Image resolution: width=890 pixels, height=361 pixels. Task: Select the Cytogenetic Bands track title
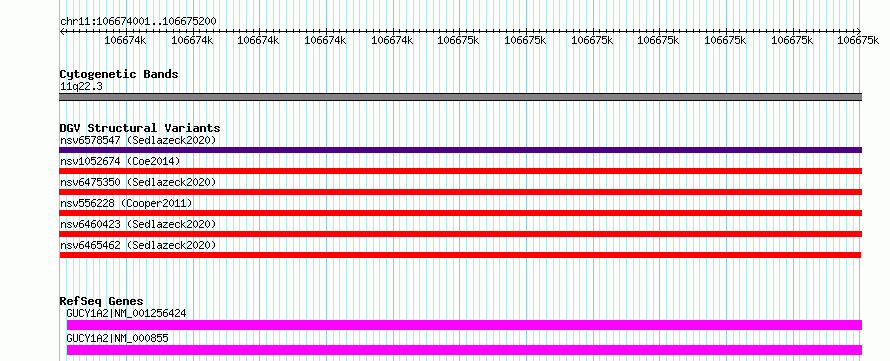[119, 74]
